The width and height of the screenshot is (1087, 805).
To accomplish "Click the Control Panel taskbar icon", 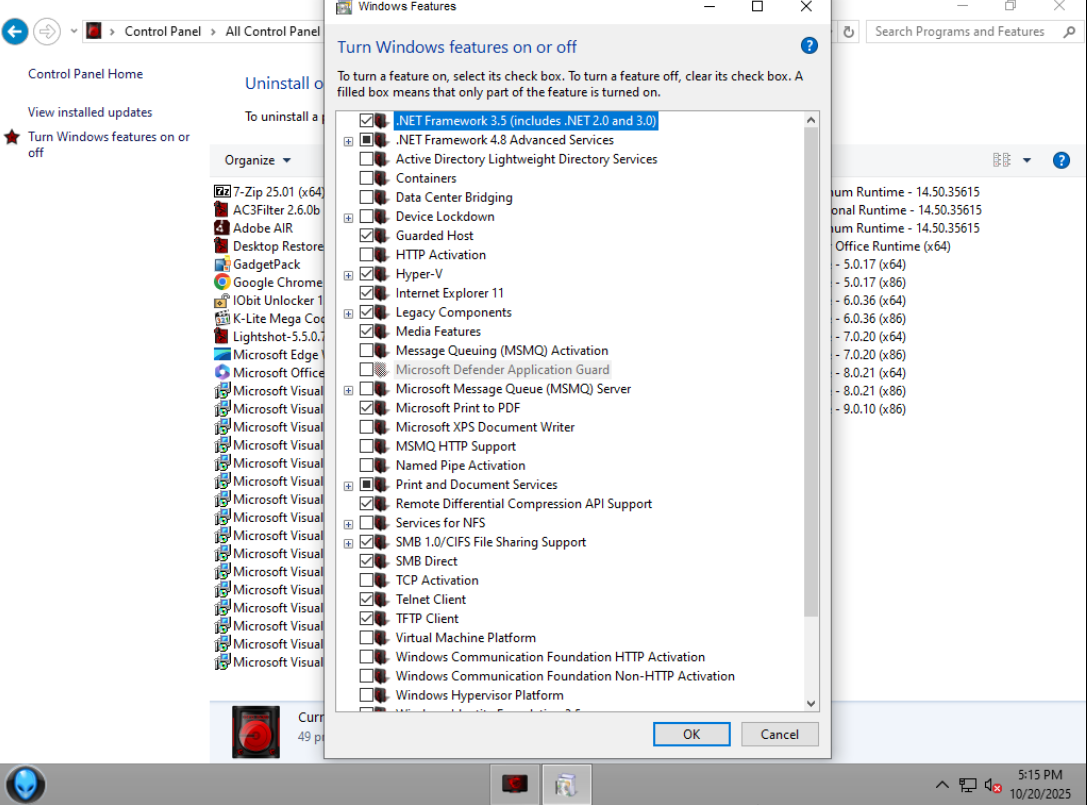I will point(566,784).
